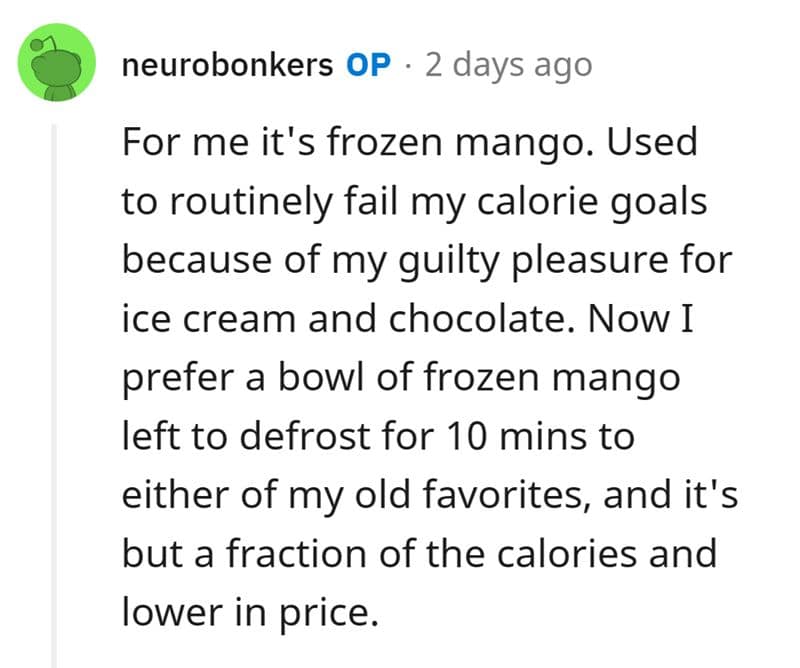Open the neurobonkers username profile link

226,65
